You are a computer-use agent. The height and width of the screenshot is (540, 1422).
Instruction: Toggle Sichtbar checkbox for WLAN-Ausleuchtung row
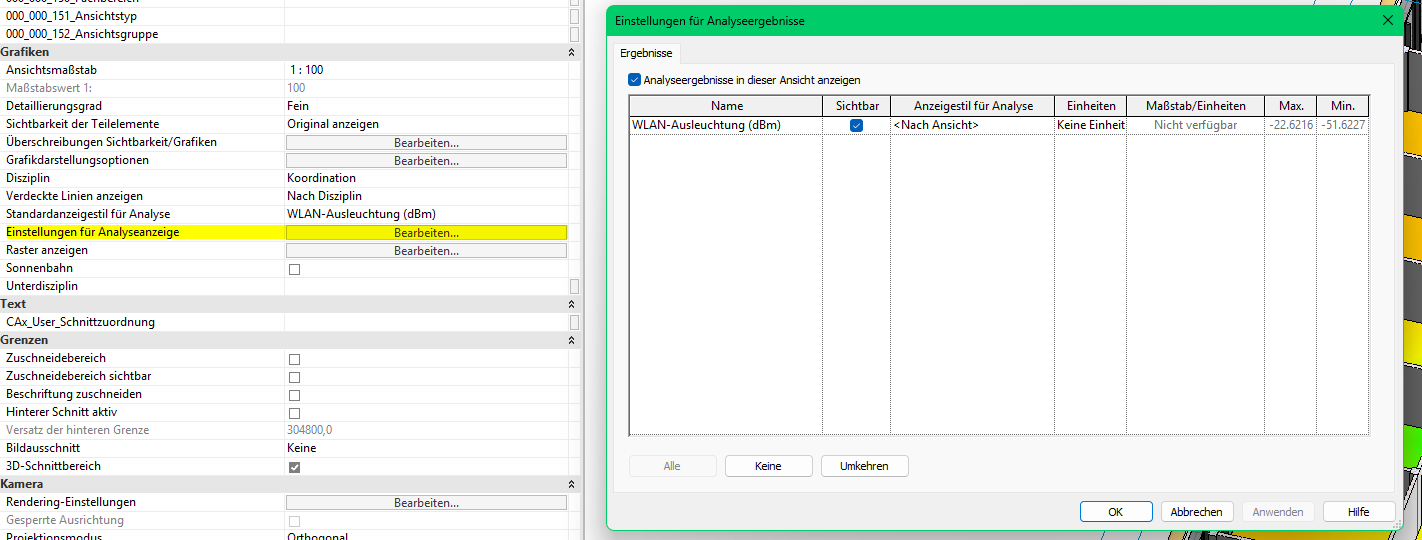click(856, 126)
